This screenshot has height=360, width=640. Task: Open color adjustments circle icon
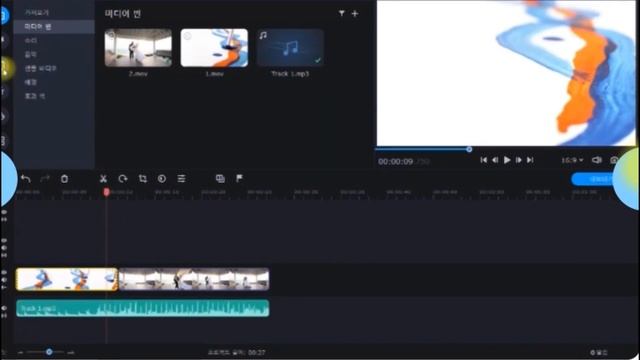coord(162,179)
